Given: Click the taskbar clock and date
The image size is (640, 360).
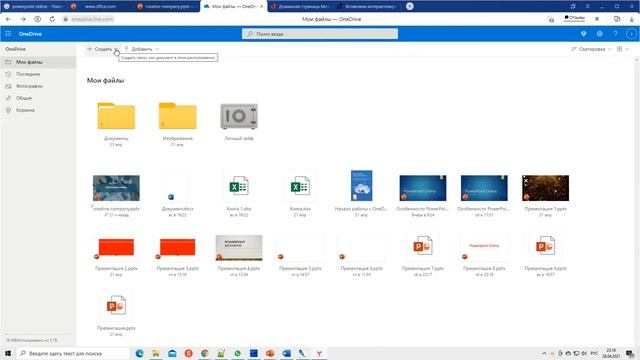Looking at the screenshot, I should (611, 353).
